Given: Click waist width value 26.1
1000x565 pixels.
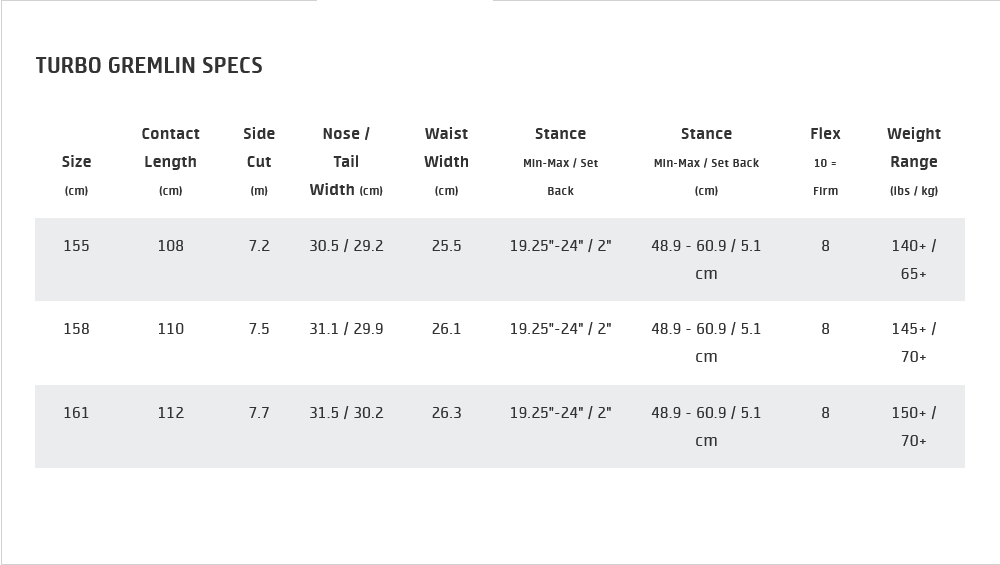Looking at the screenshot, I should point(446,329).
